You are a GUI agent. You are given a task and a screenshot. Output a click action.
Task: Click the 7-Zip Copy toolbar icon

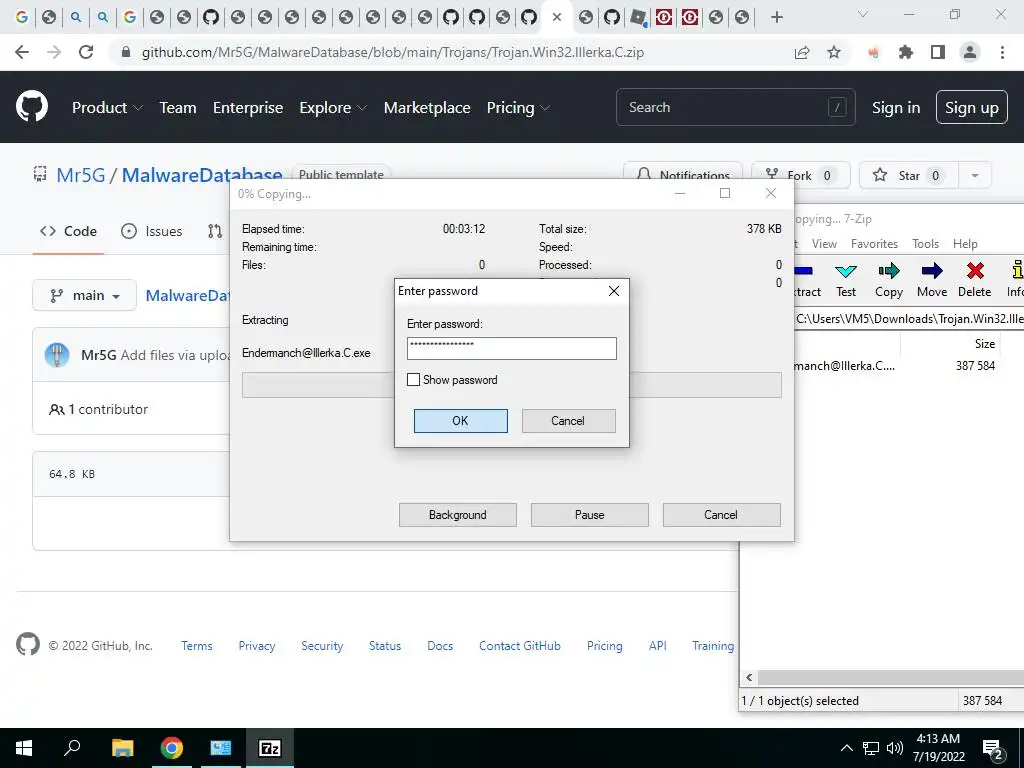(x=889, y=280)
